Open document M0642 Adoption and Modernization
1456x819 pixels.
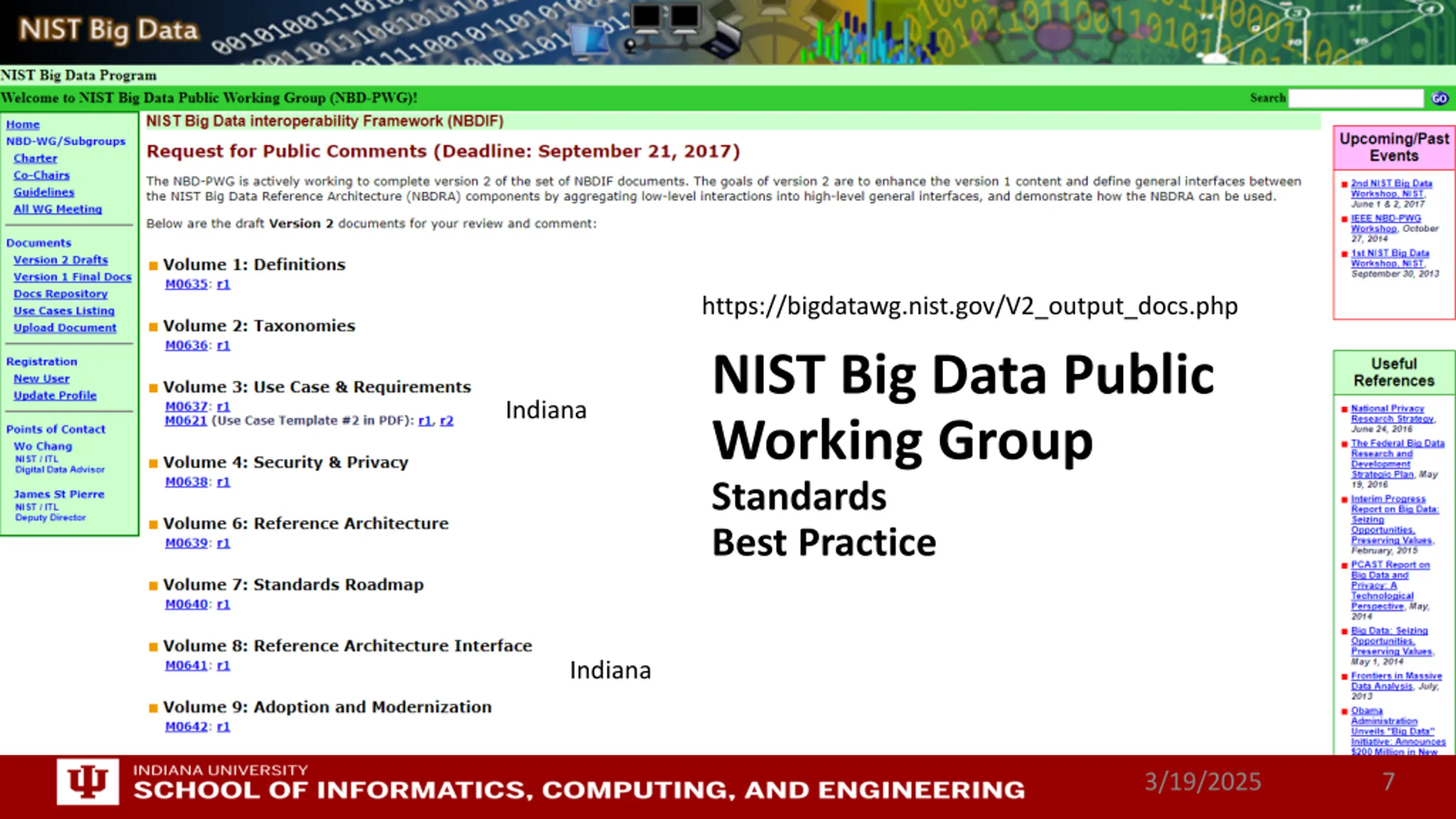pos(187,727)
